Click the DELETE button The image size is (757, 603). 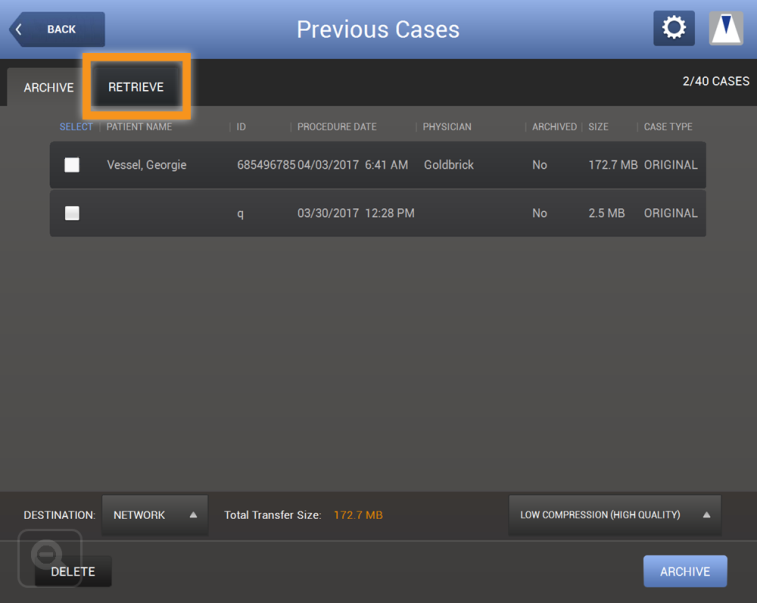(x=73, y=572)
